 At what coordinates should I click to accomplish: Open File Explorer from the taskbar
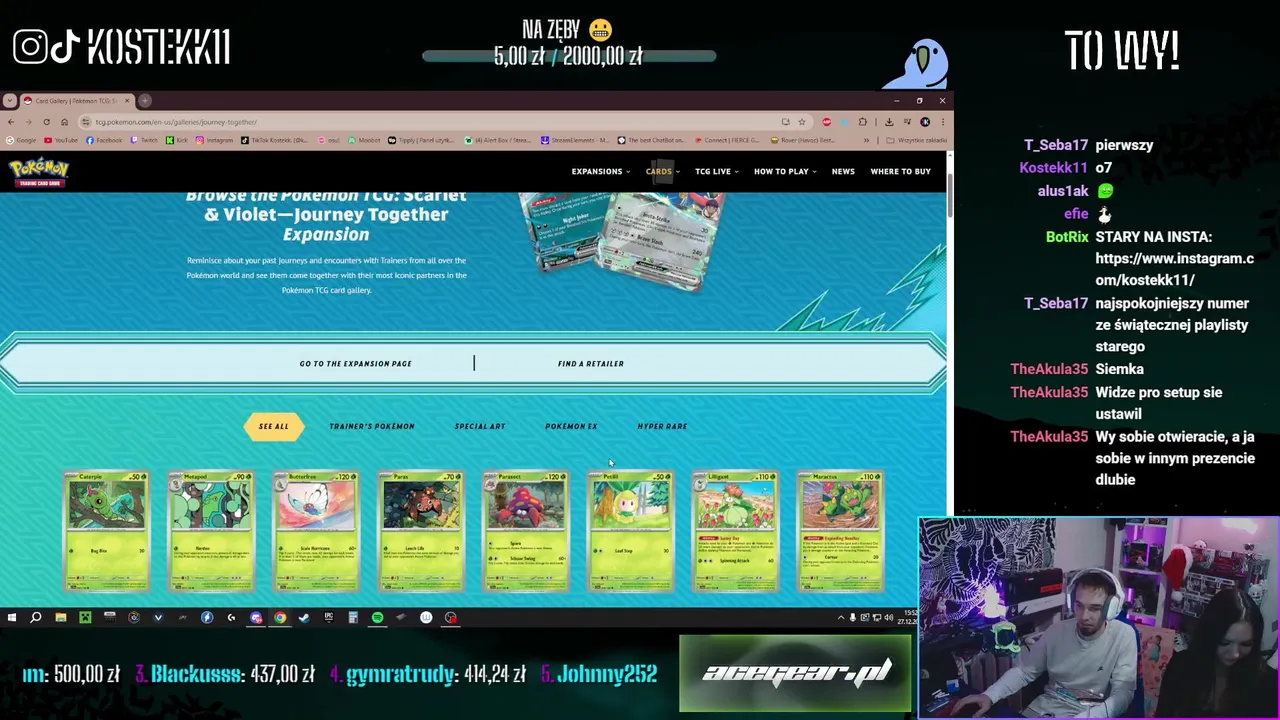click(x=61, y=618)
